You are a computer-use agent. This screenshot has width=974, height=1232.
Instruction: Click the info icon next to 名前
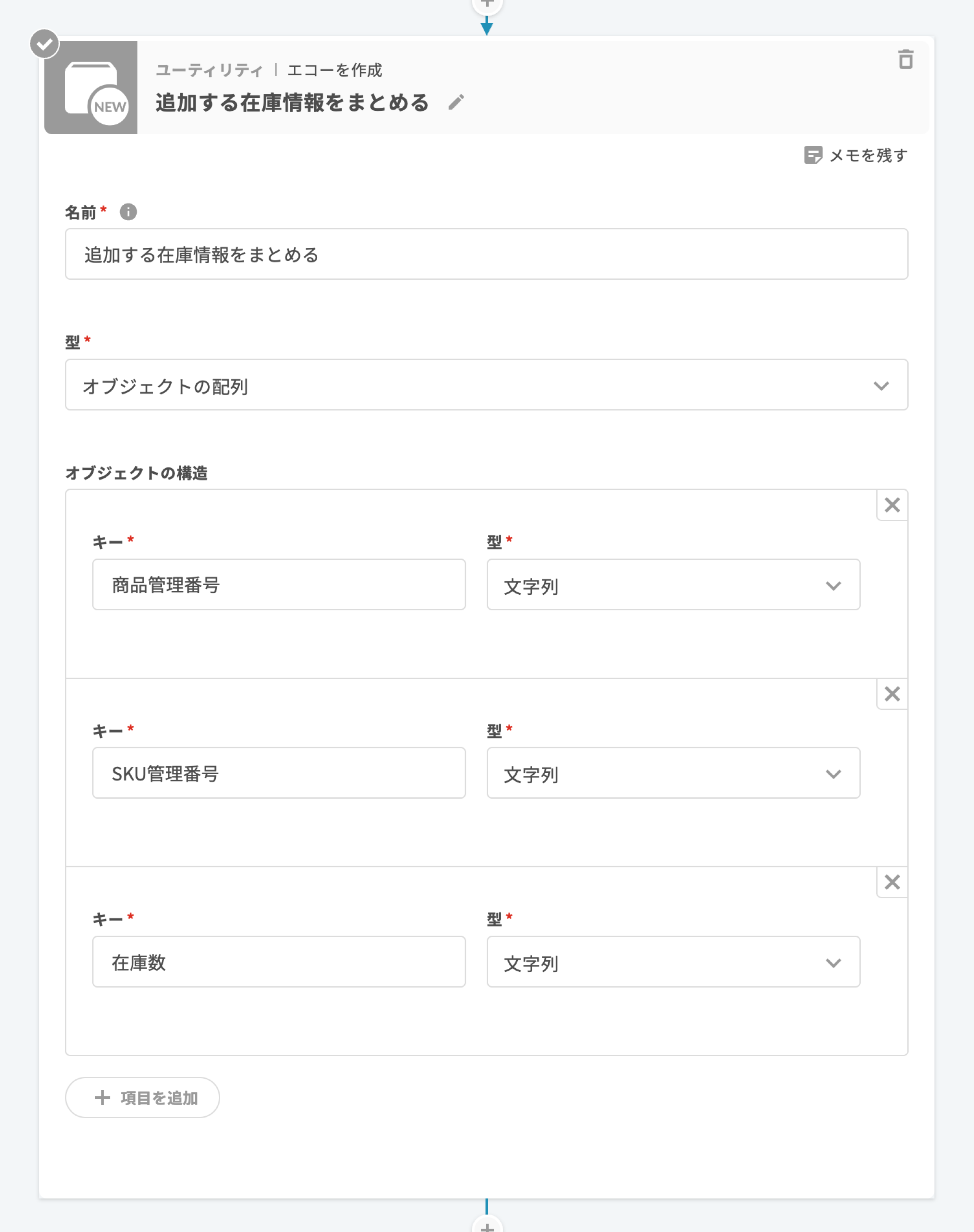pyautogui.click(x=128, y=212)
